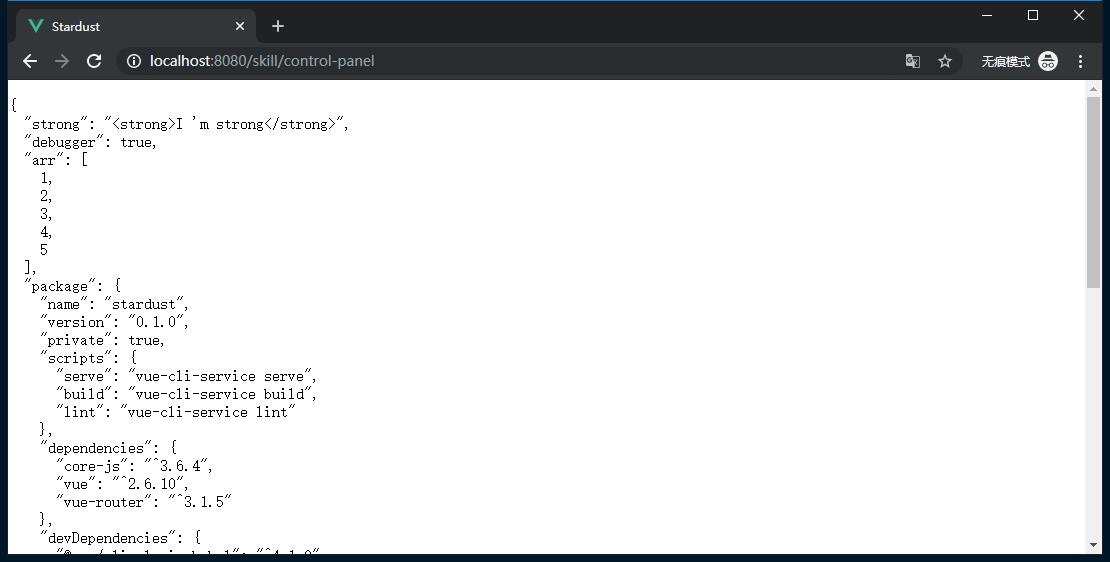The width and height of the screenshot is (1110, 562).
Task: Open a new browser tab
Action: (x=278, y=26)
